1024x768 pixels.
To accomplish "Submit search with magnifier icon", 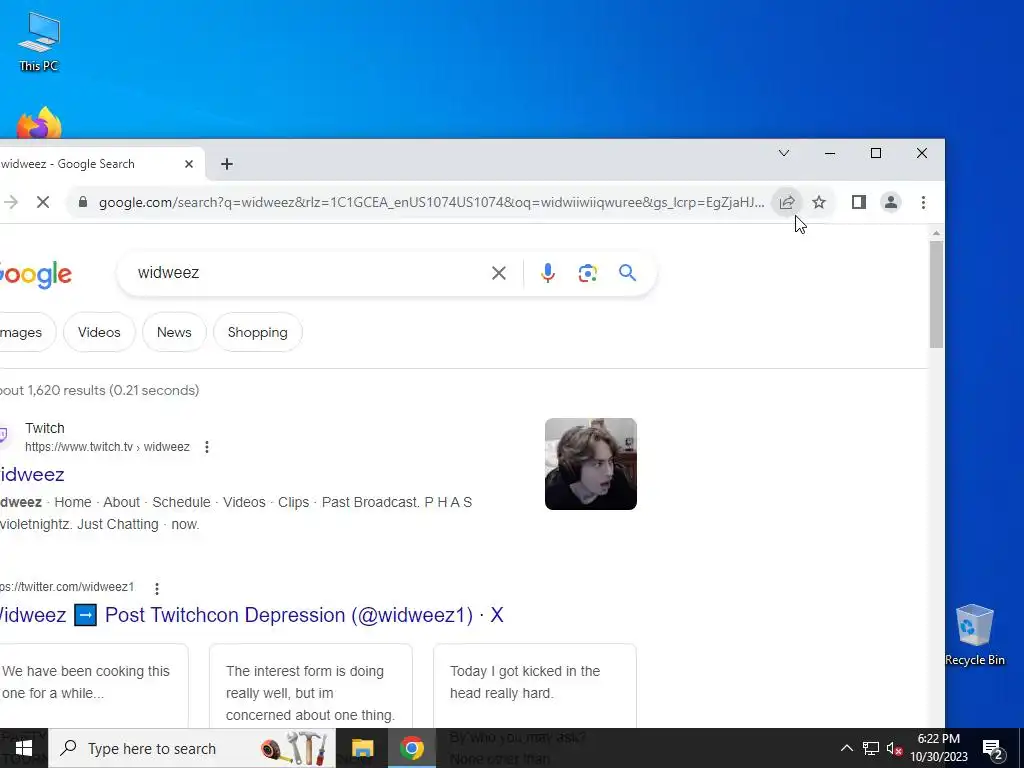I will 628,273.
